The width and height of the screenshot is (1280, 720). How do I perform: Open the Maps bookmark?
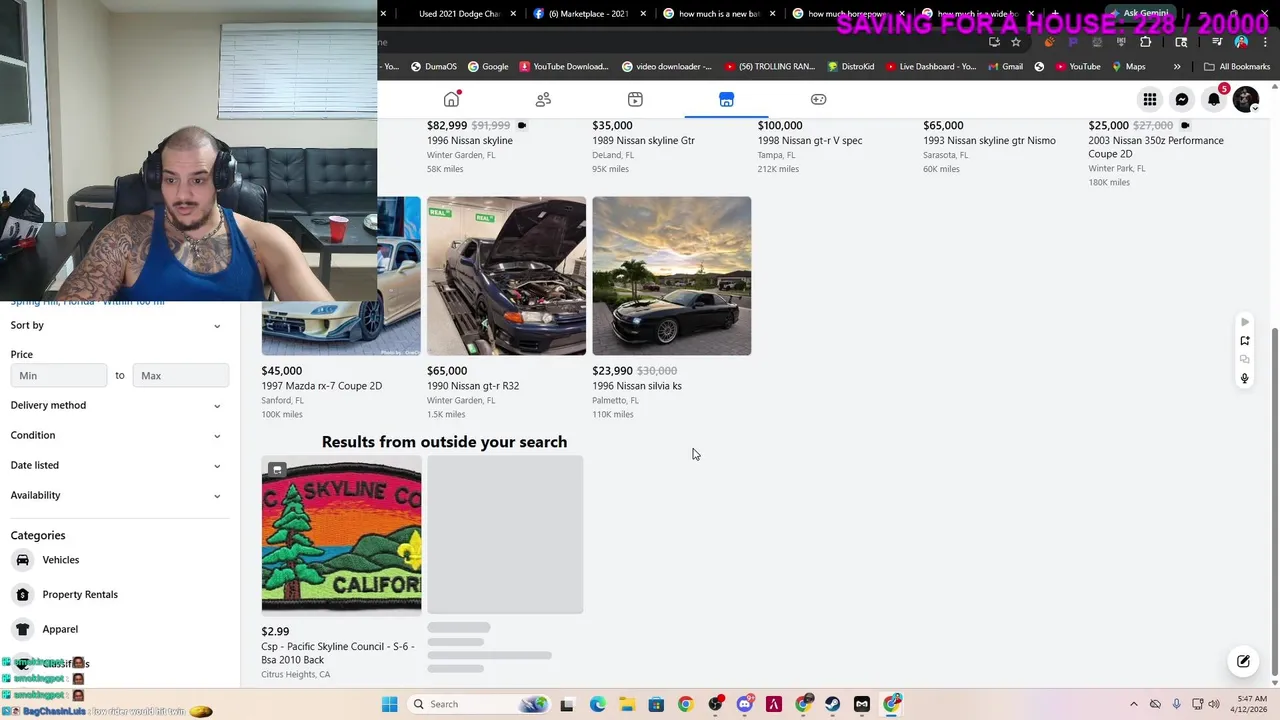(1128, 67)
